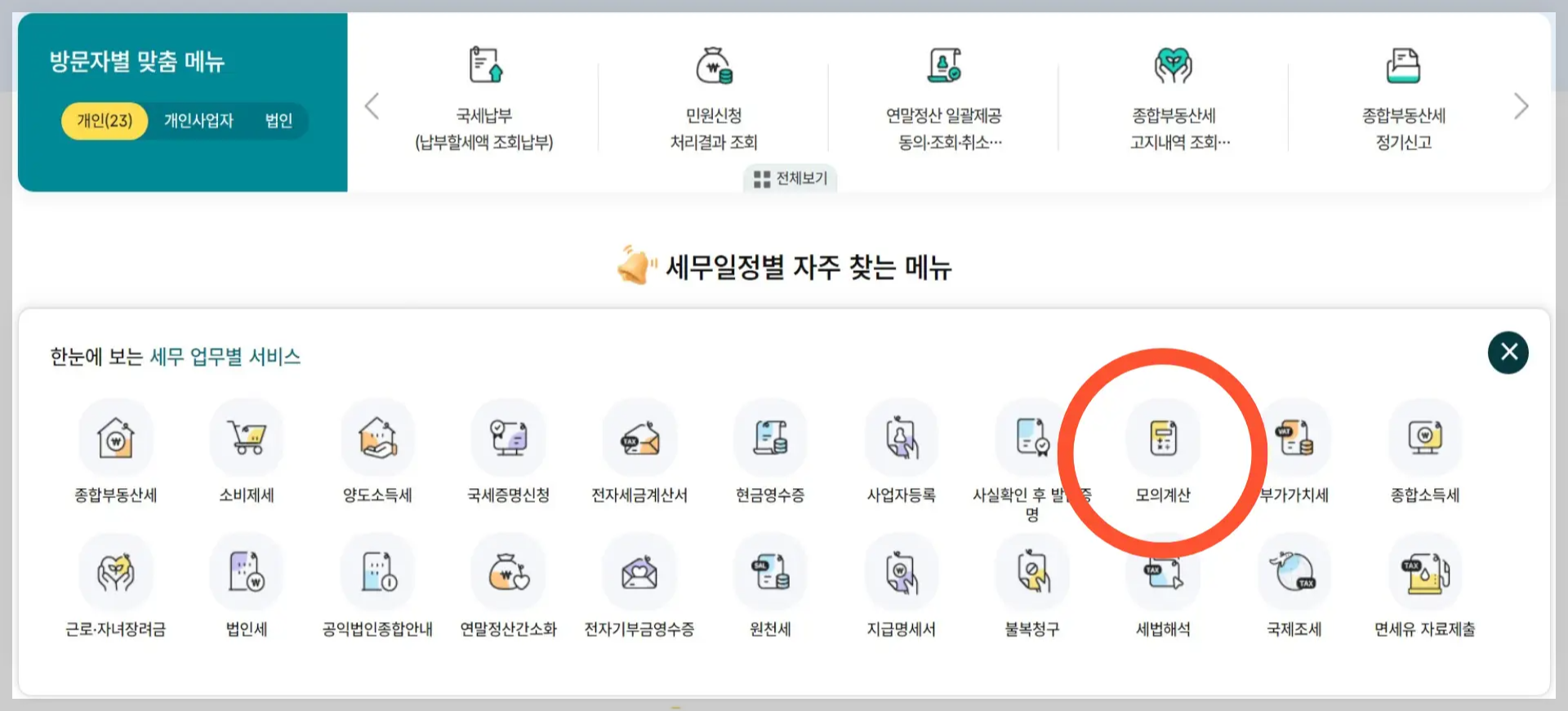The height and width of the screenshot is (711, 1568).
Task: Open the 불복청구 icon
Action: point(1032,571)
